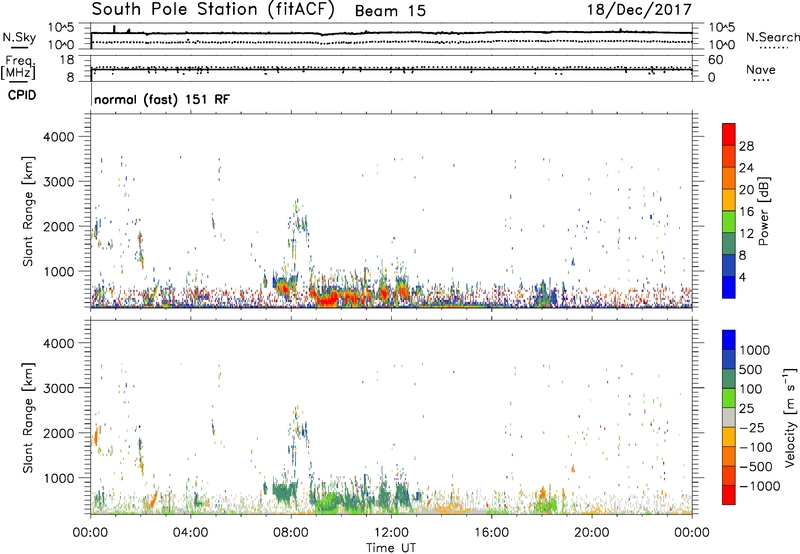The width and height of the screenshot is (800, 554).
Task: Click the green velocity scatter near 18:00
Action: point(546,506)
